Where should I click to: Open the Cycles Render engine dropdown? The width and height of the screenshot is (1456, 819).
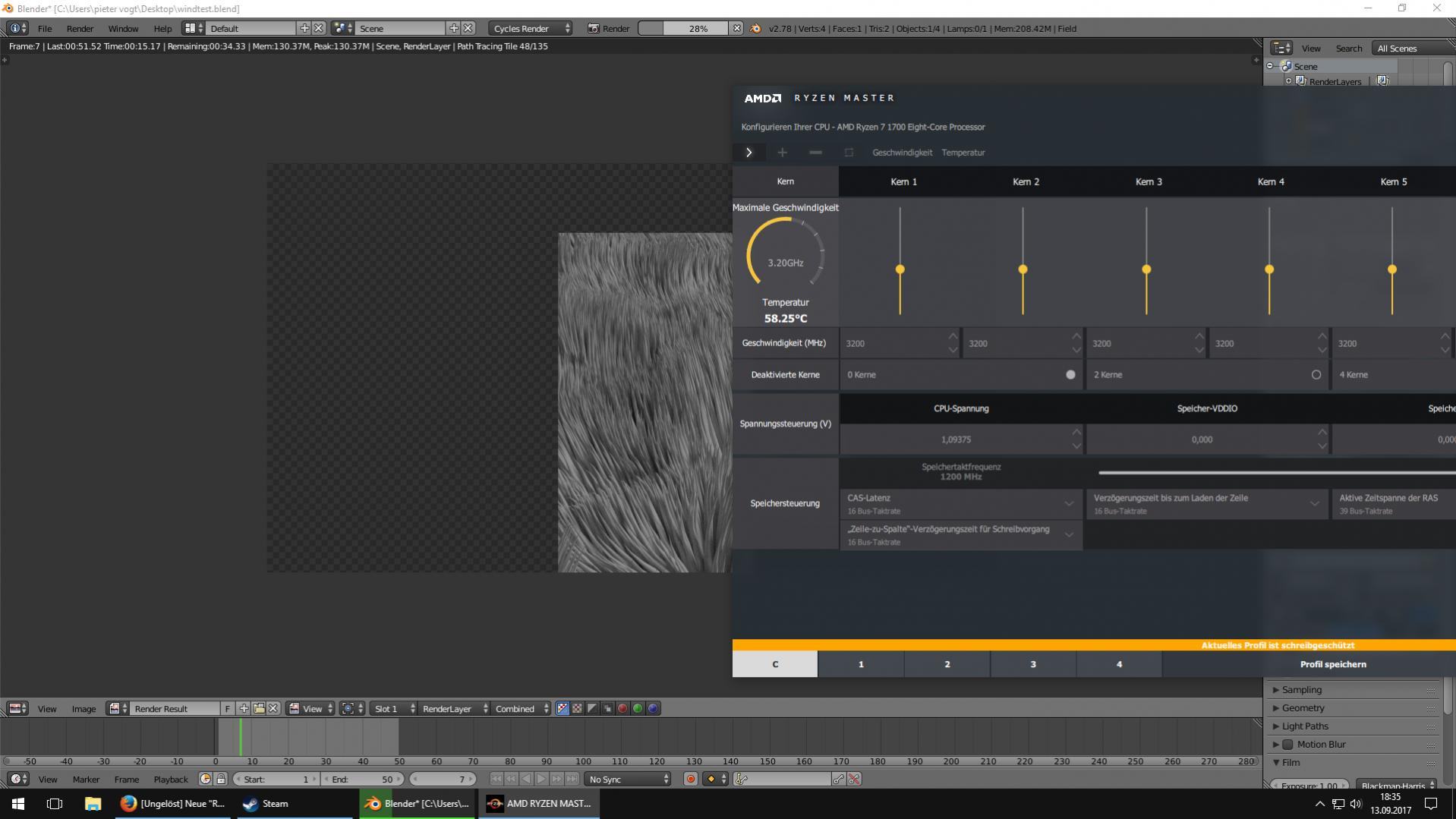(x=531, y=28)
